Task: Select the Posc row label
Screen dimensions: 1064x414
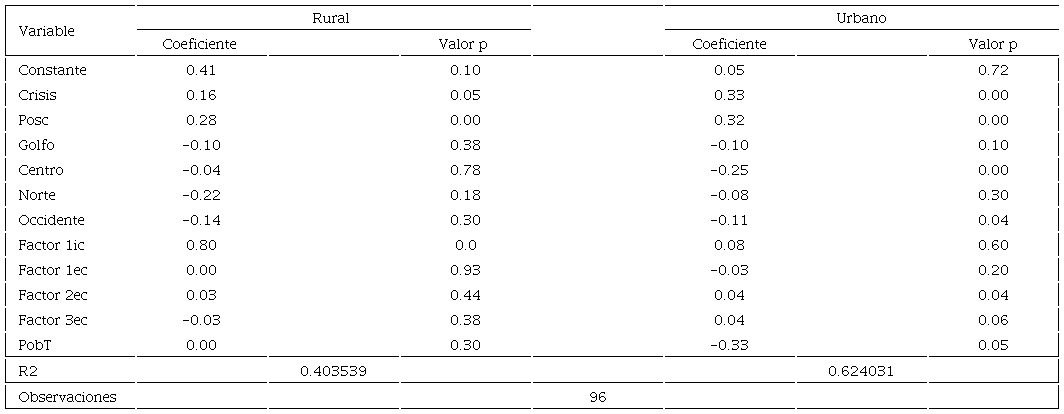Action: coord(35,120)
